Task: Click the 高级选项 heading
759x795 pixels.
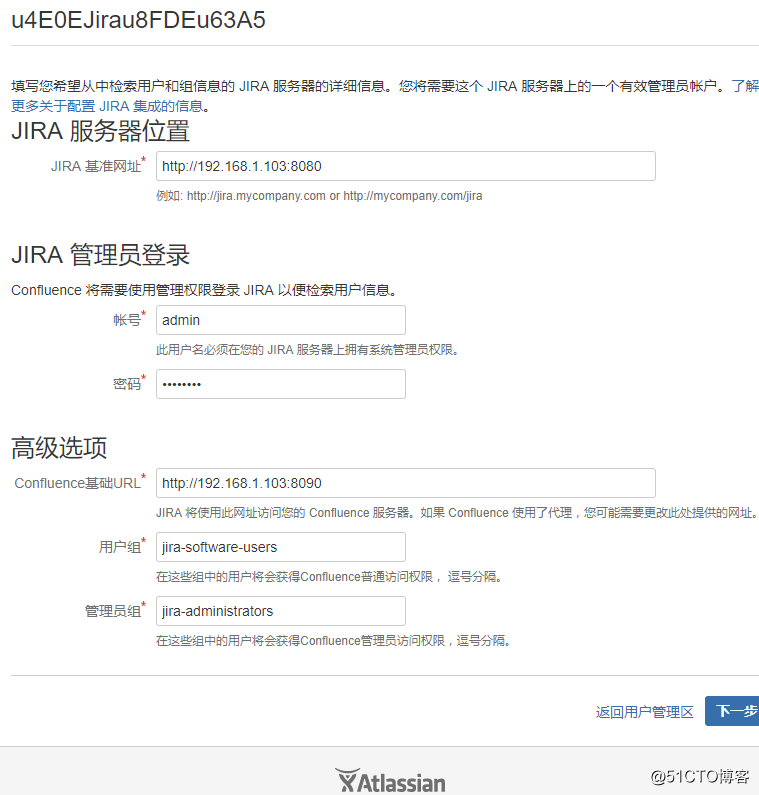Action: coord(59,448)
